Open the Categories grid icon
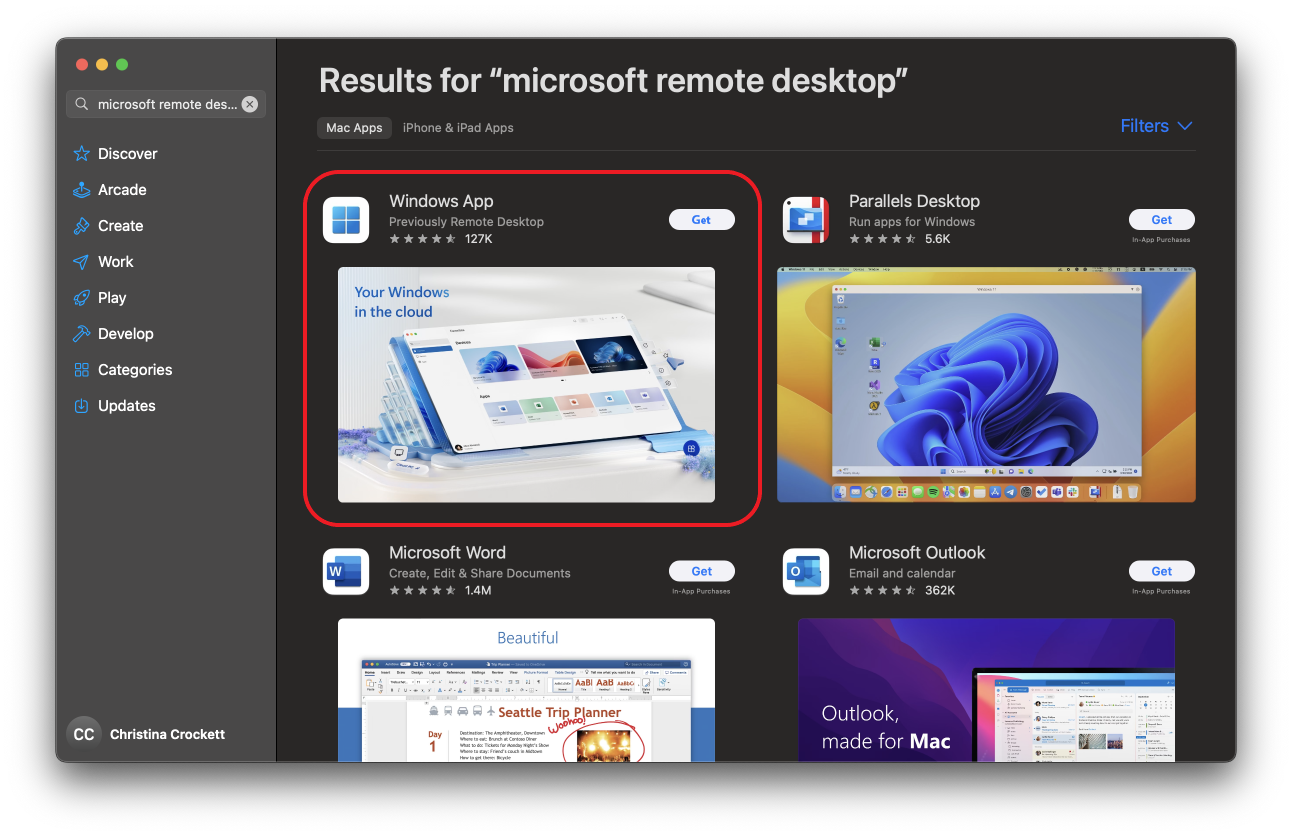1292x836 pixels. click(82, 370)
